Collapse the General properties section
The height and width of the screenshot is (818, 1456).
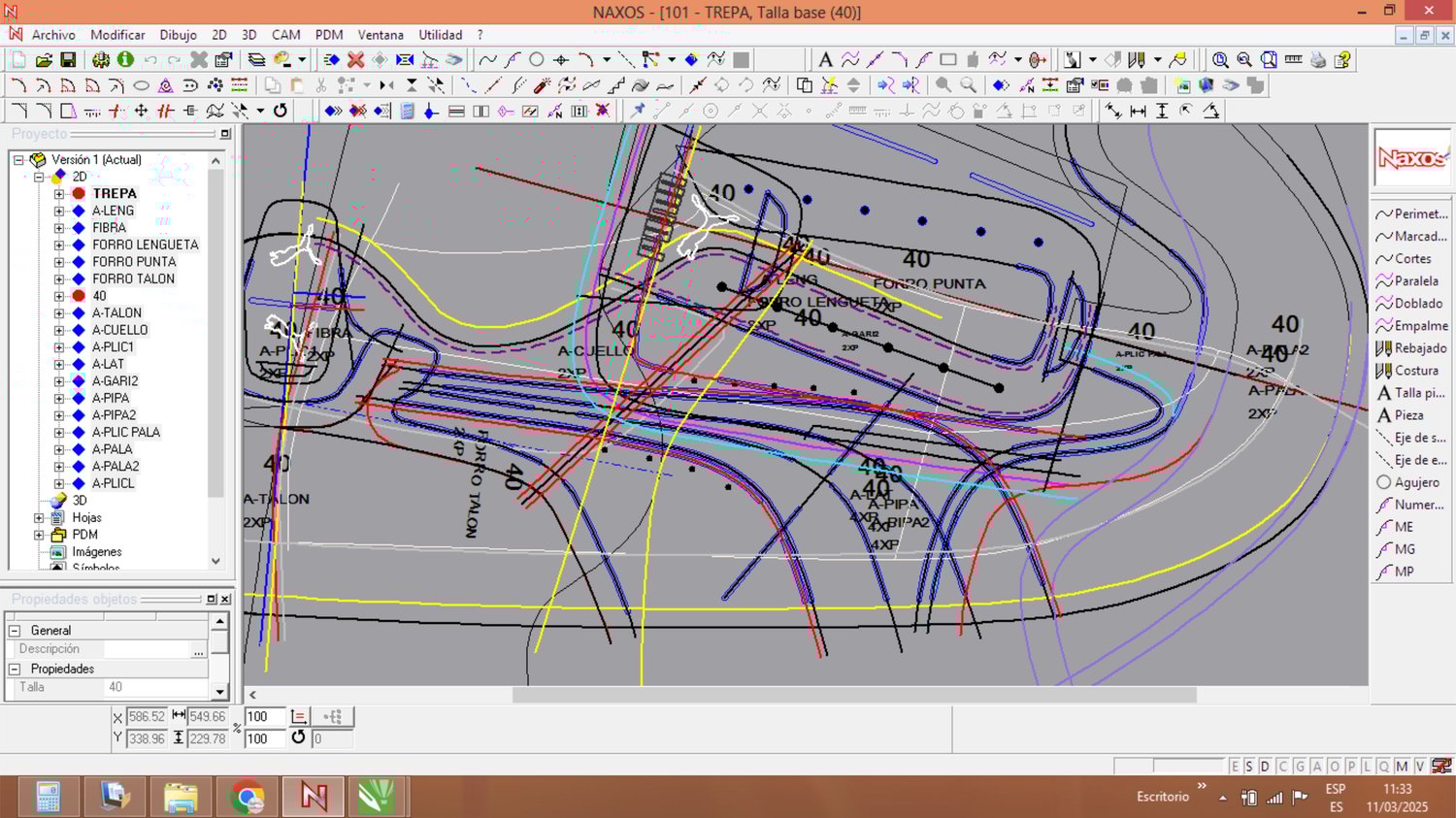15,631
